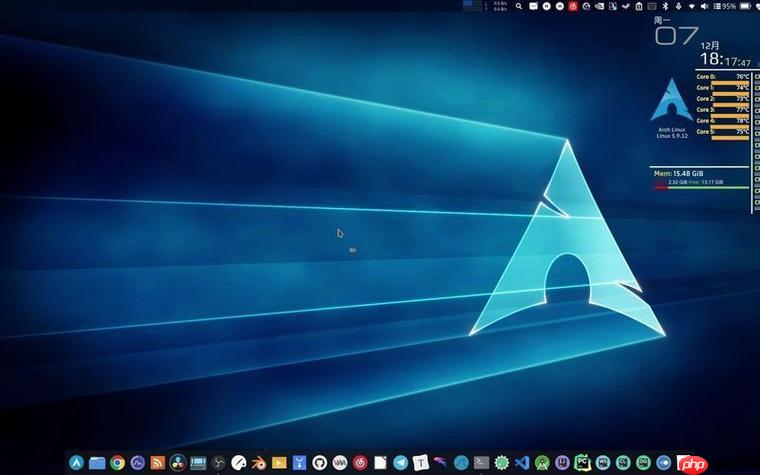Click the network speed indicator in panel
Image resolution: width=760 pixels, height=475 pixels.
[x=499, y=6]
